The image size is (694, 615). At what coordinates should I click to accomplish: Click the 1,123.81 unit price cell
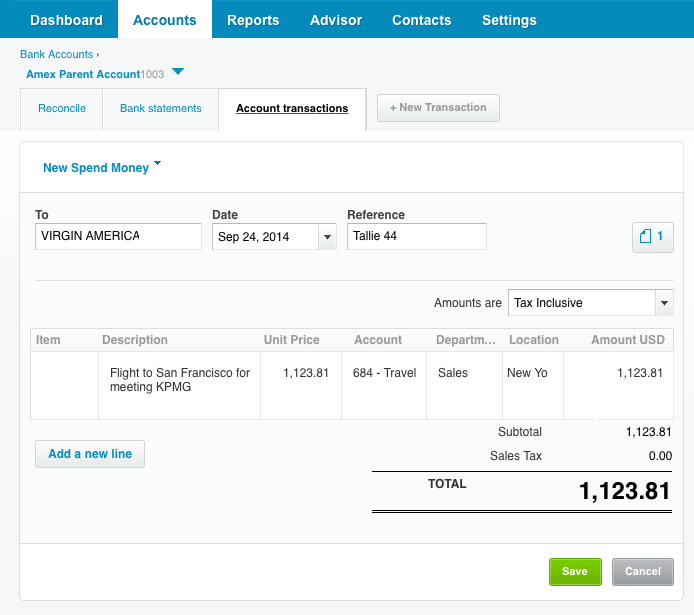coord(301,385)
